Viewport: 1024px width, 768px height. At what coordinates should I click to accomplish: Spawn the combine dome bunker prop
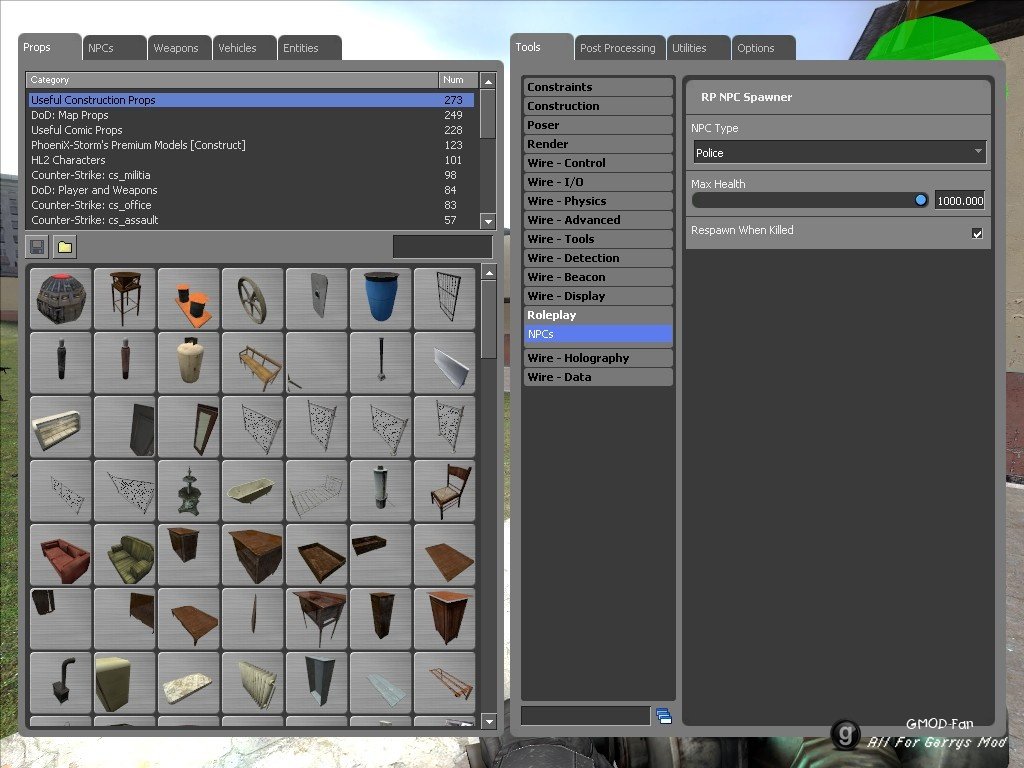(x=61, y=298)
